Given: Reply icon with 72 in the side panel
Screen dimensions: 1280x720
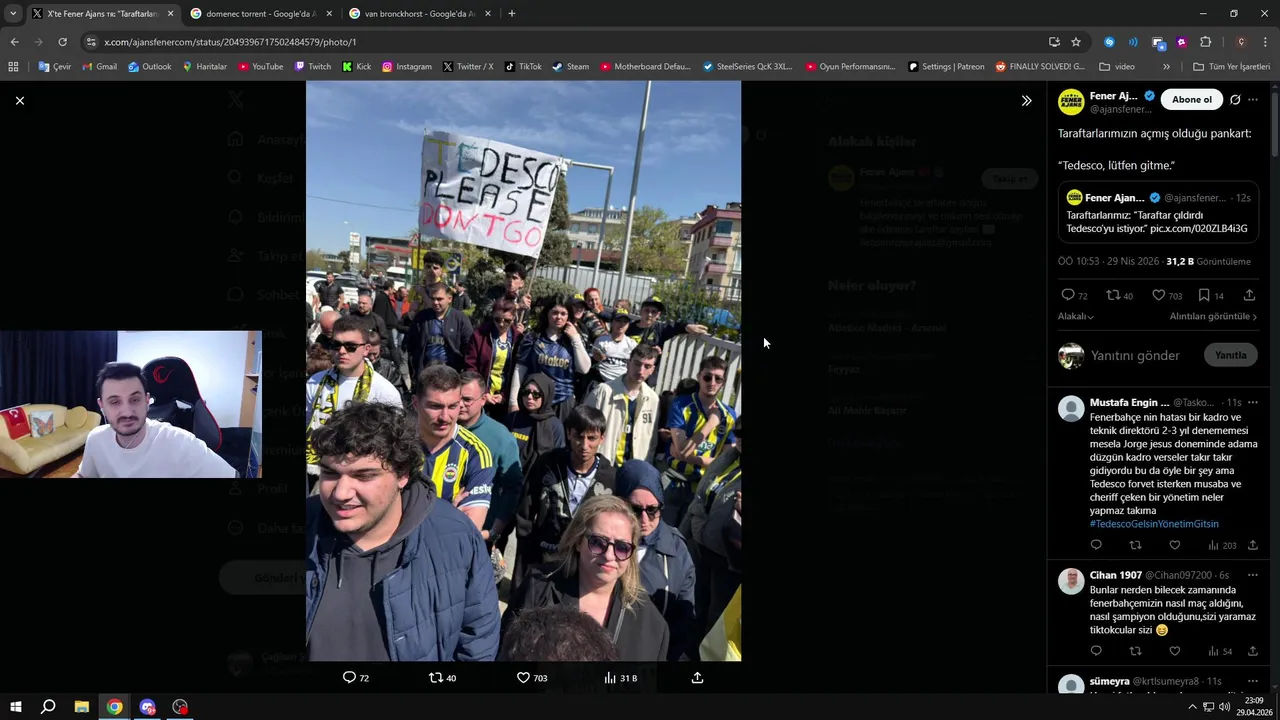Looking at the screenshot, I should click(1068, 295).
